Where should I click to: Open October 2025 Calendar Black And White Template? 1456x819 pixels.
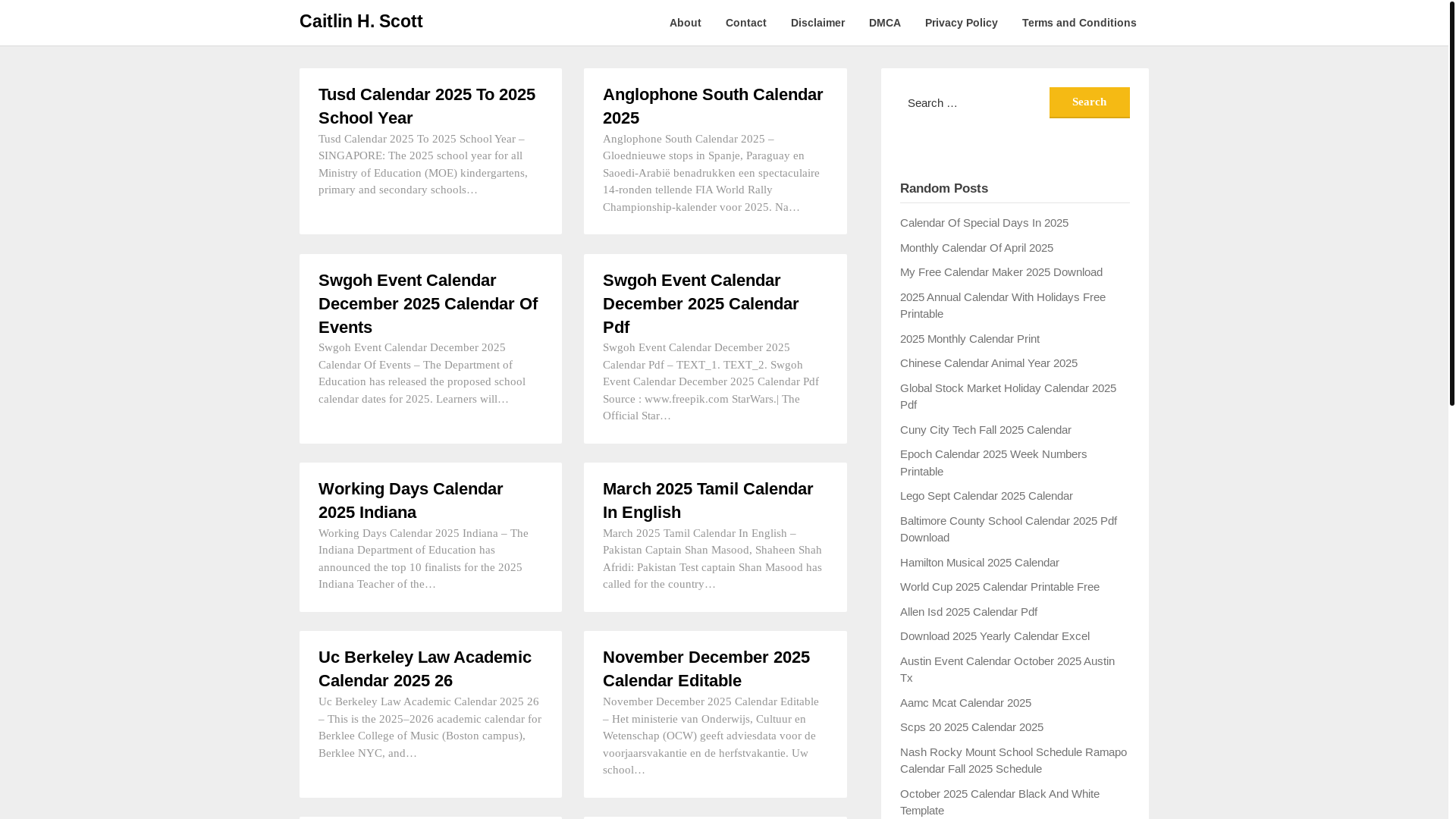(x=999, y=802)
